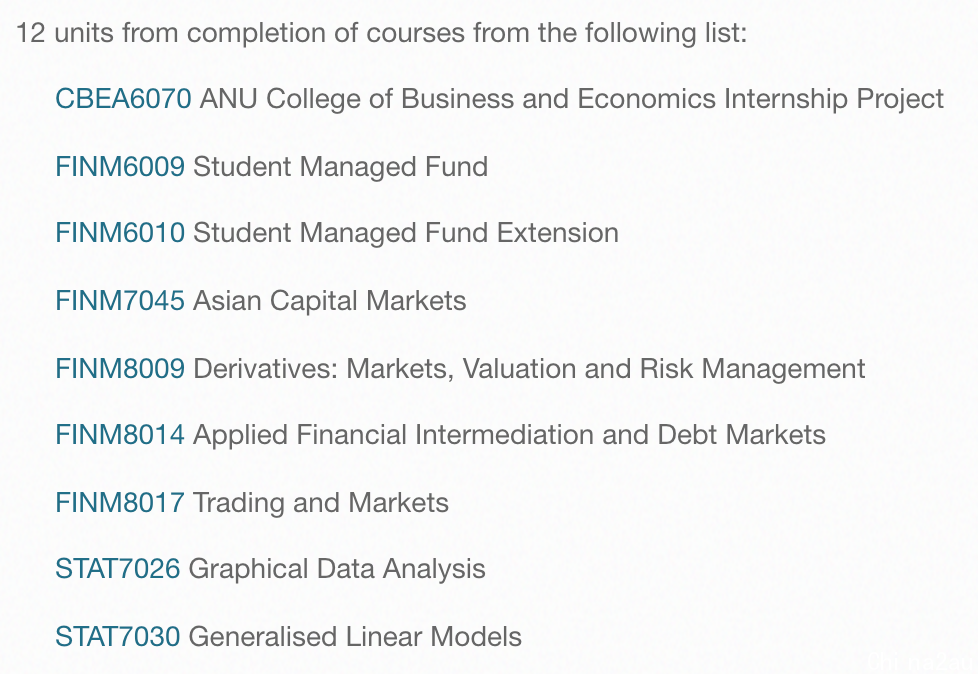The width and height of the screenshot is (978, 674).
Task: Select 'Applied Financial Intermediation and Debt Markets' title
Action: click(x=510, y=435)
